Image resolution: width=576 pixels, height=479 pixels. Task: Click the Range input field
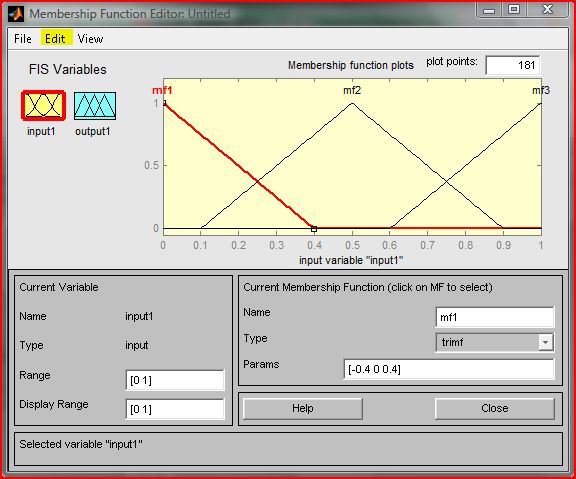[x=174, y=380]
